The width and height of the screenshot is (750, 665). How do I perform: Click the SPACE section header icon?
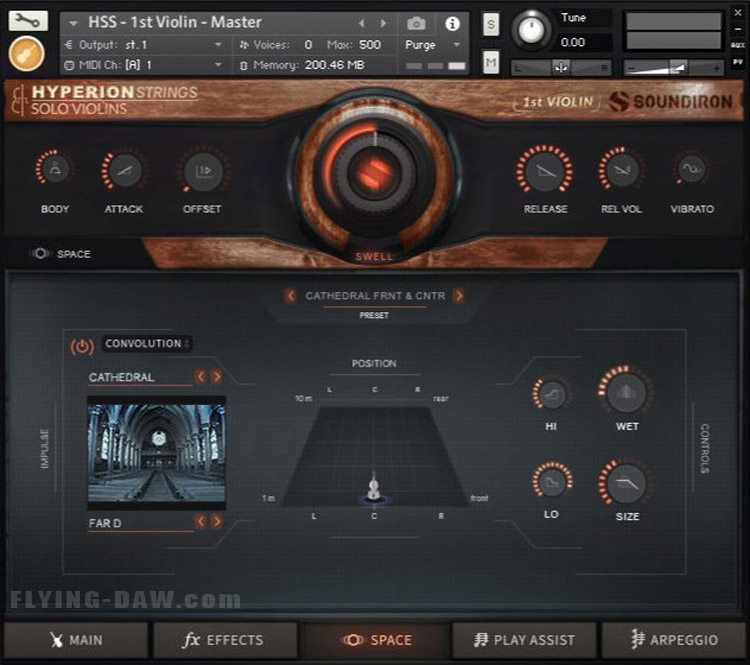pyautogui.click(x=40, y=254)
